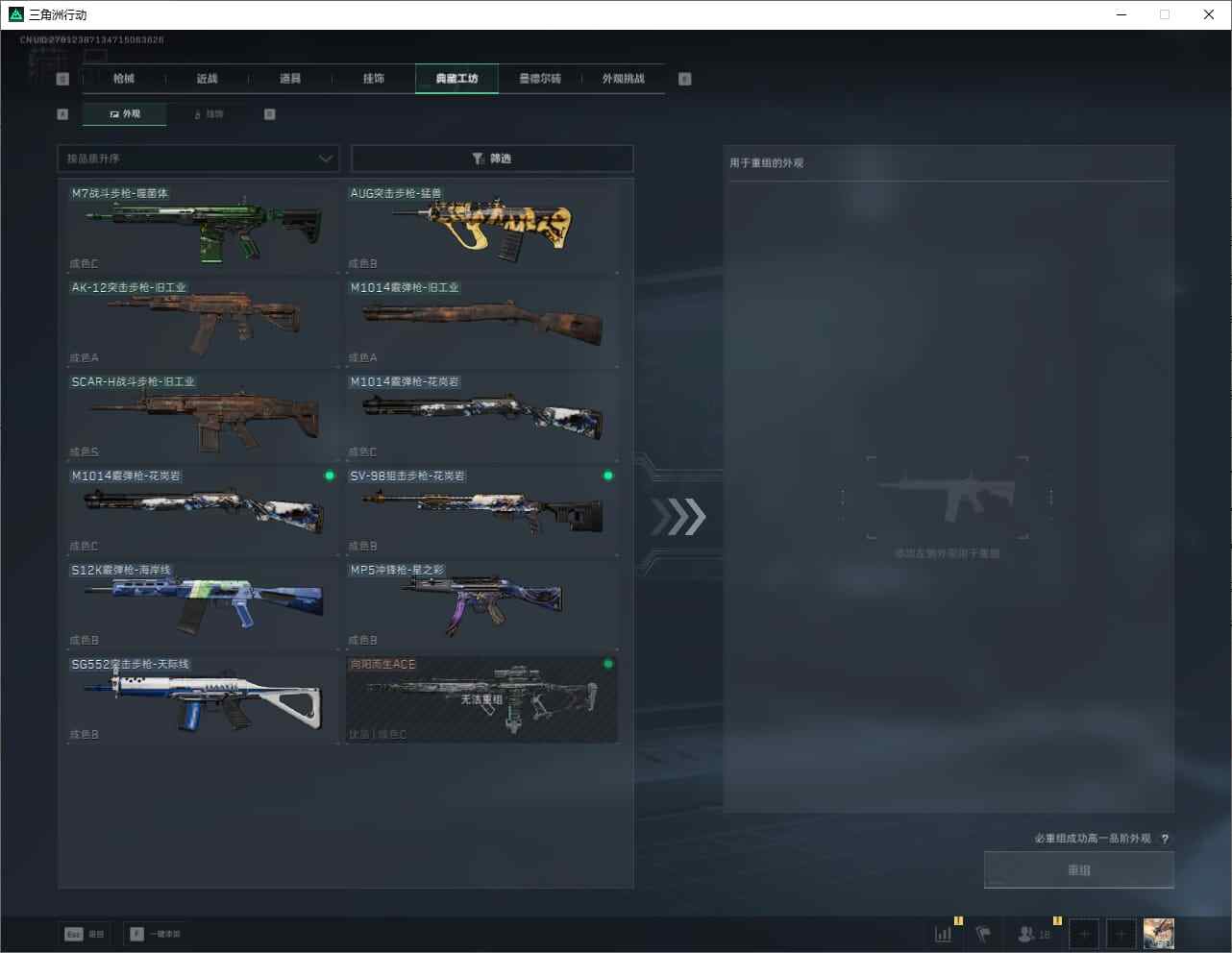1232x953 pixels.
Task: Open the 挂饰 top tab
Action: pos(374,79)
